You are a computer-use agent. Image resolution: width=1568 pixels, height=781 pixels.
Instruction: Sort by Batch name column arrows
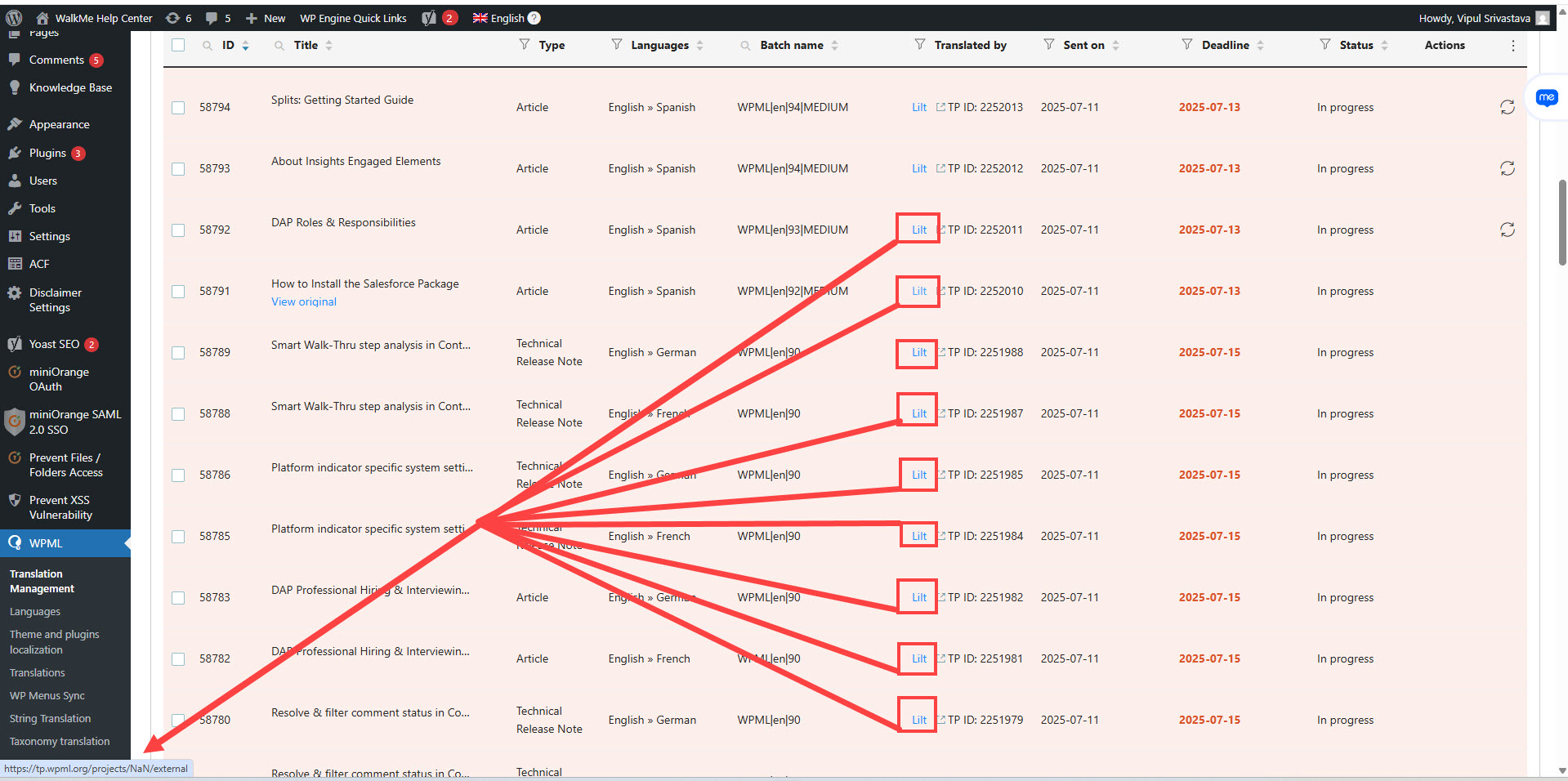tap(834, 46)
